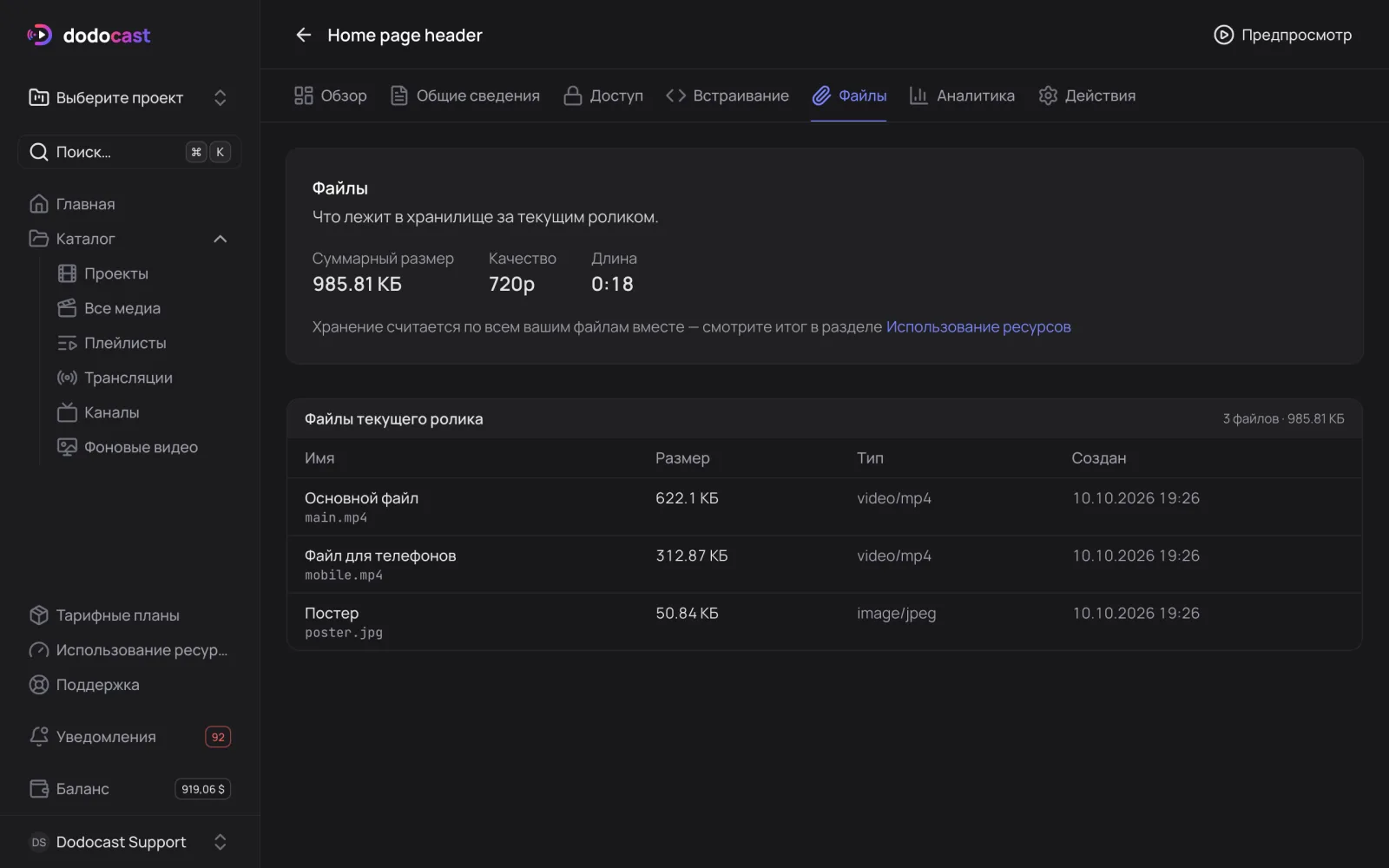
Task: Click the Действия gear icon
Action: click(1048, 95)
